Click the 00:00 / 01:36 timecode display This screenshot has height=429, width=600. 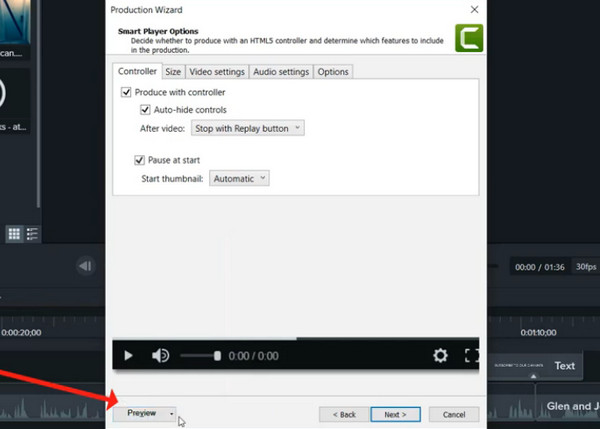pyautogui.click(x=540, y=267)
